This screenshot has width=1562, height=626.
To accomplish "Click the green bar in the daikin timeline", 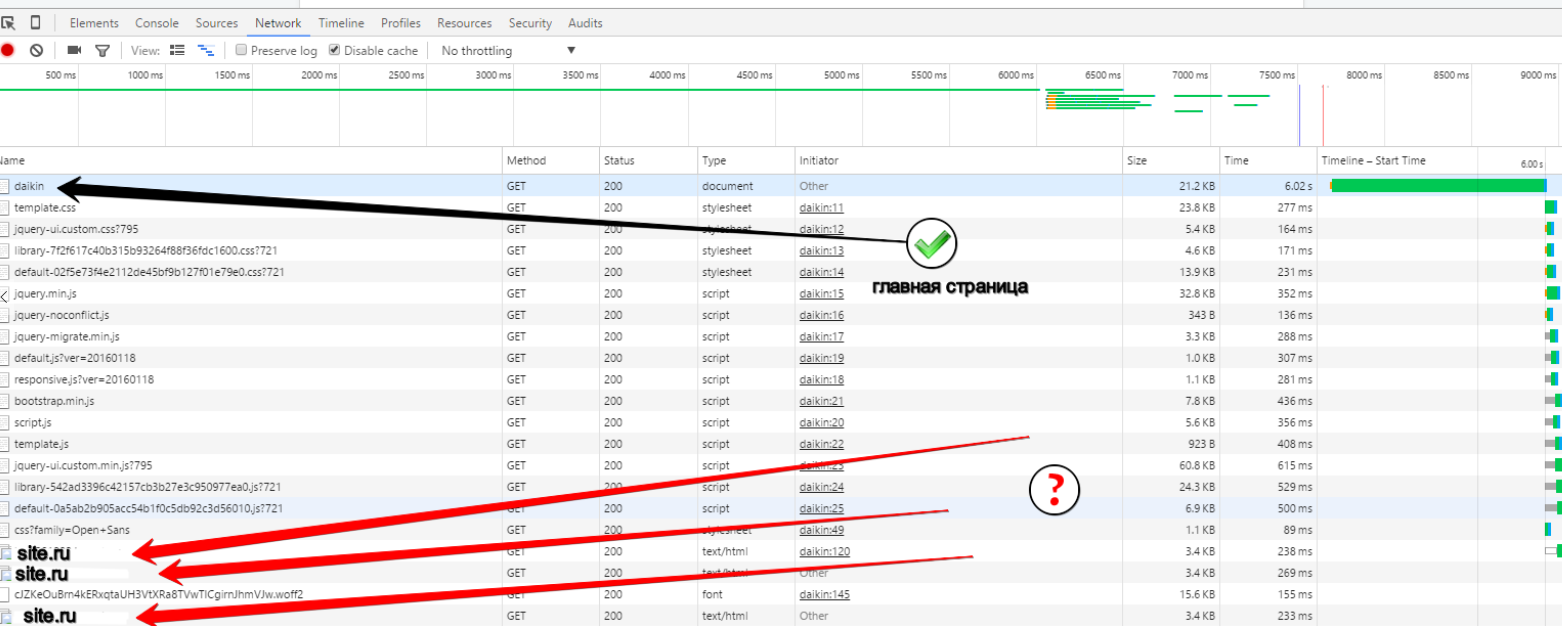I will (1437, 186).
